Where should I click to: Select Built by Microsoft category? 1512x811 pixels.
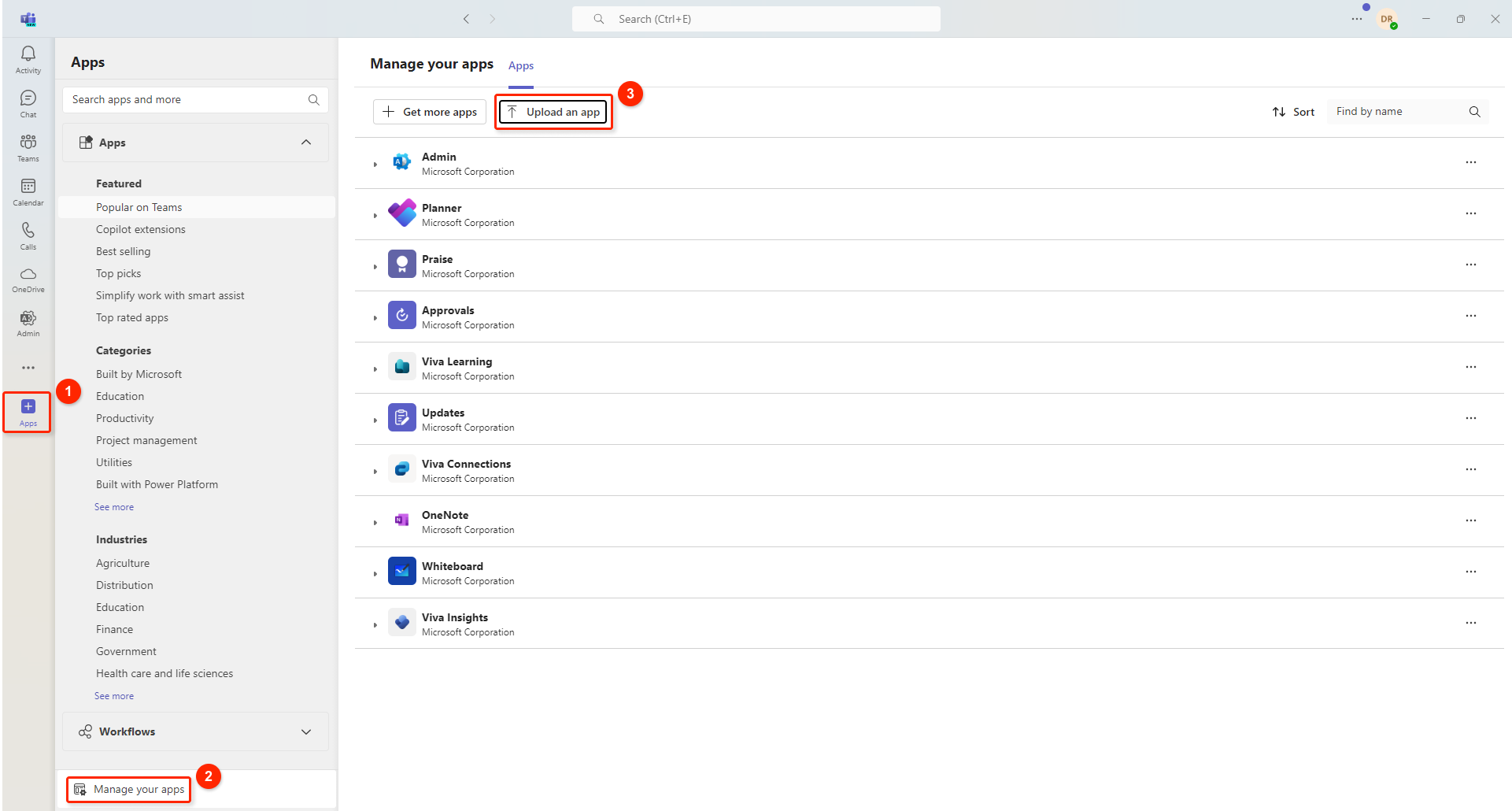click(x=139, y=374)
